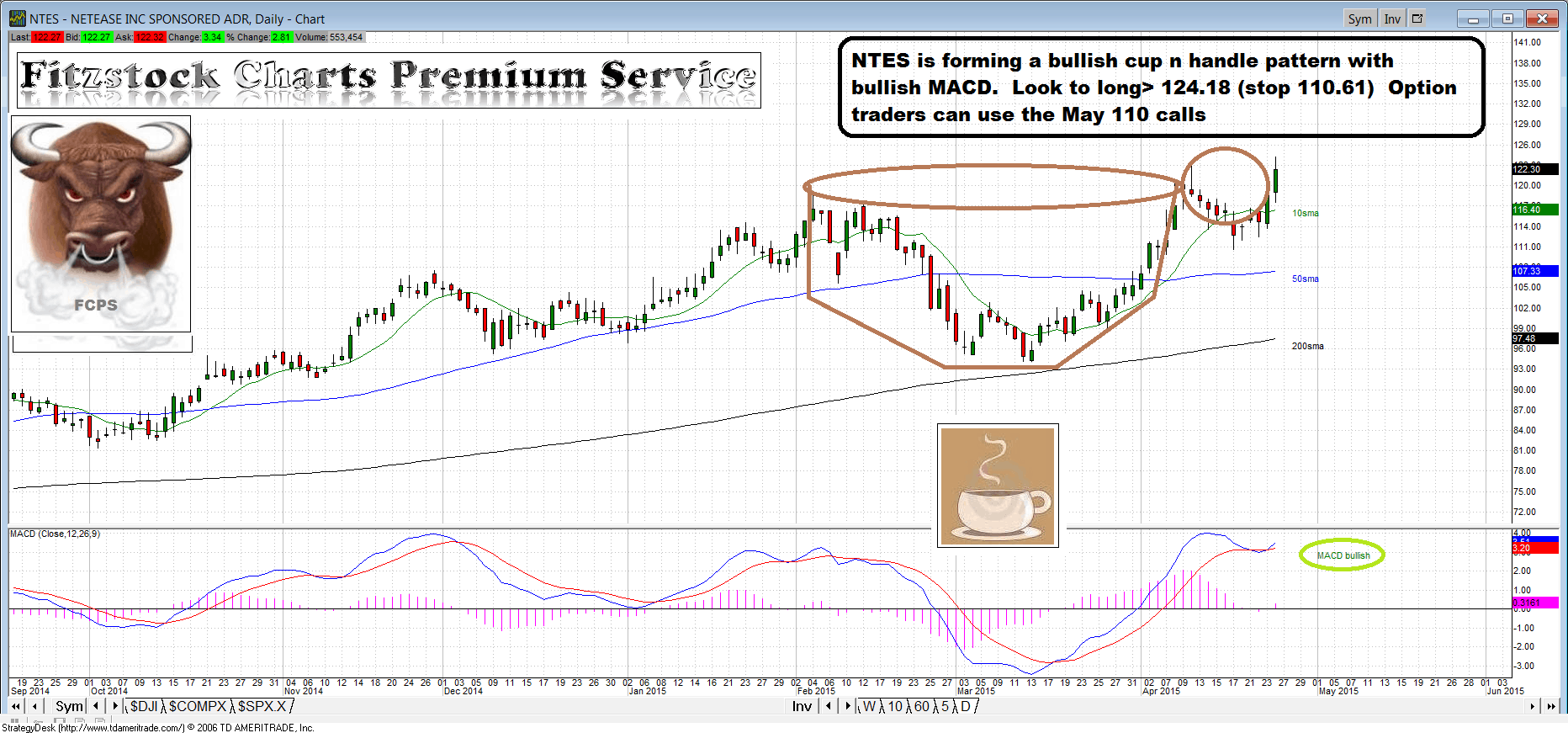This screenshot has width=1568, height=733.
Task: Open the $SPX.X symbol tab
Action: click(x=262, y=707)
